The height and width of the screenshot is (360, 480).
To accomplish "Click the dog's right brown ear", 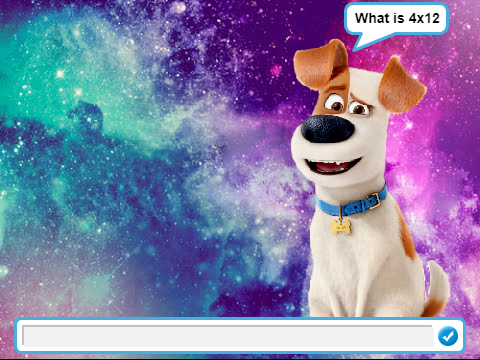I will point(402,86).
